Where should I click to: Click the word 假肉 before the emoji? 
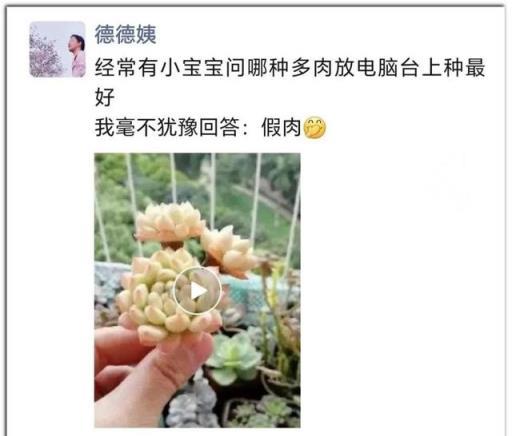tap(281, 127)
